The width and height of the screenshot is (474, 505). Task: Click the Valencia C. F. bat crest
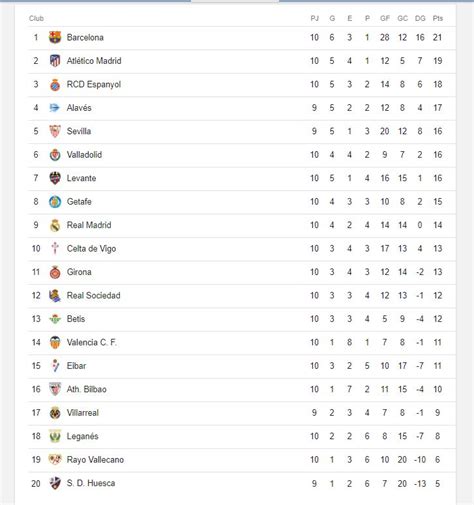[55, 342]
